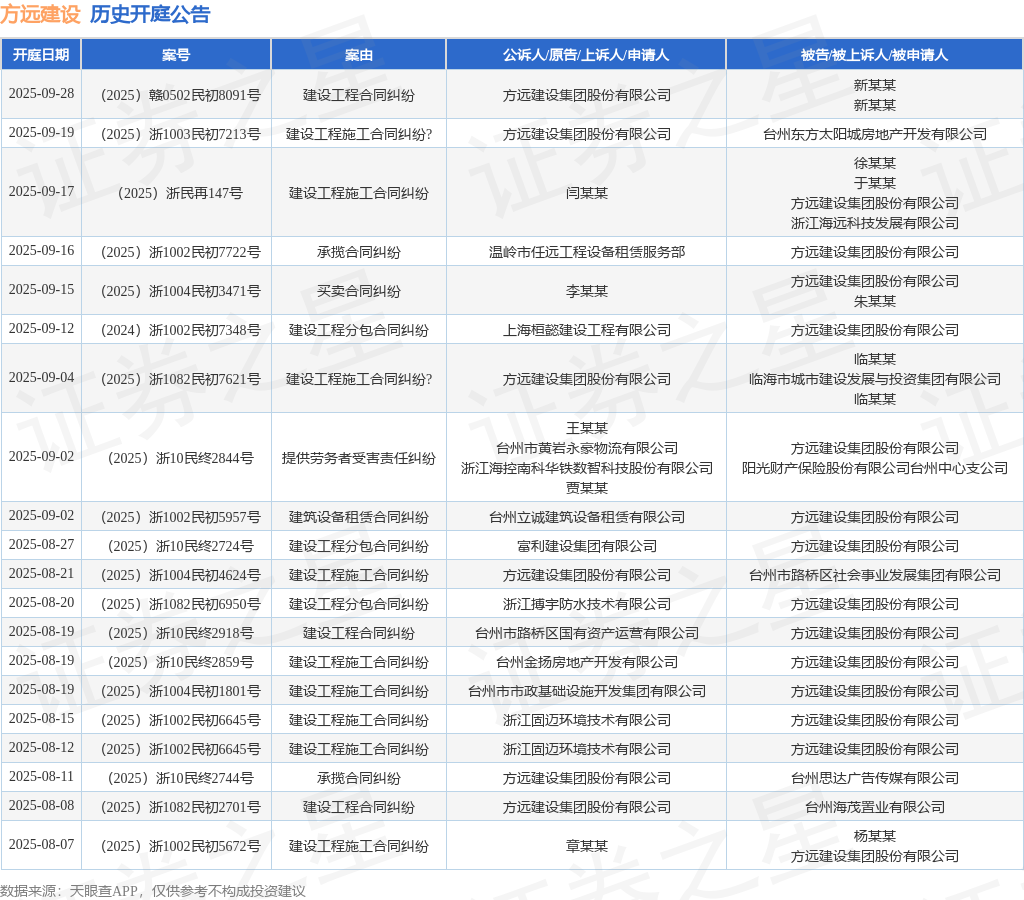The image size is (1024, 900).
Task: Select the date cell 2025-09-17
Action: pyautogui.click(x=41, y=191)
